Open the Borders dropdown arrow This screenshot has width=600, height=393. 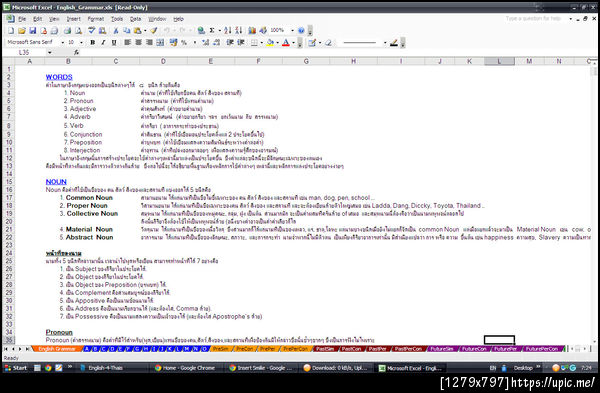(x=261, y=42)
